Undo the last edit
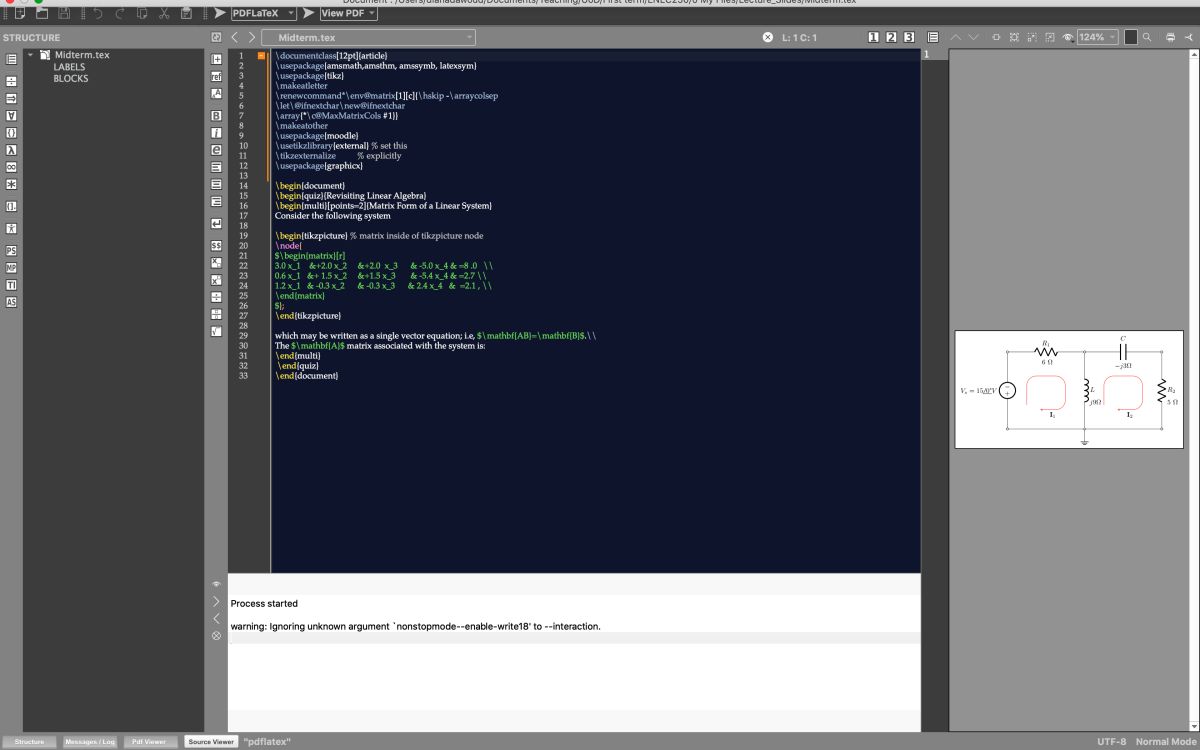Image resolution: width=1200 pixels, height=750 pixels. coord(98,13)
